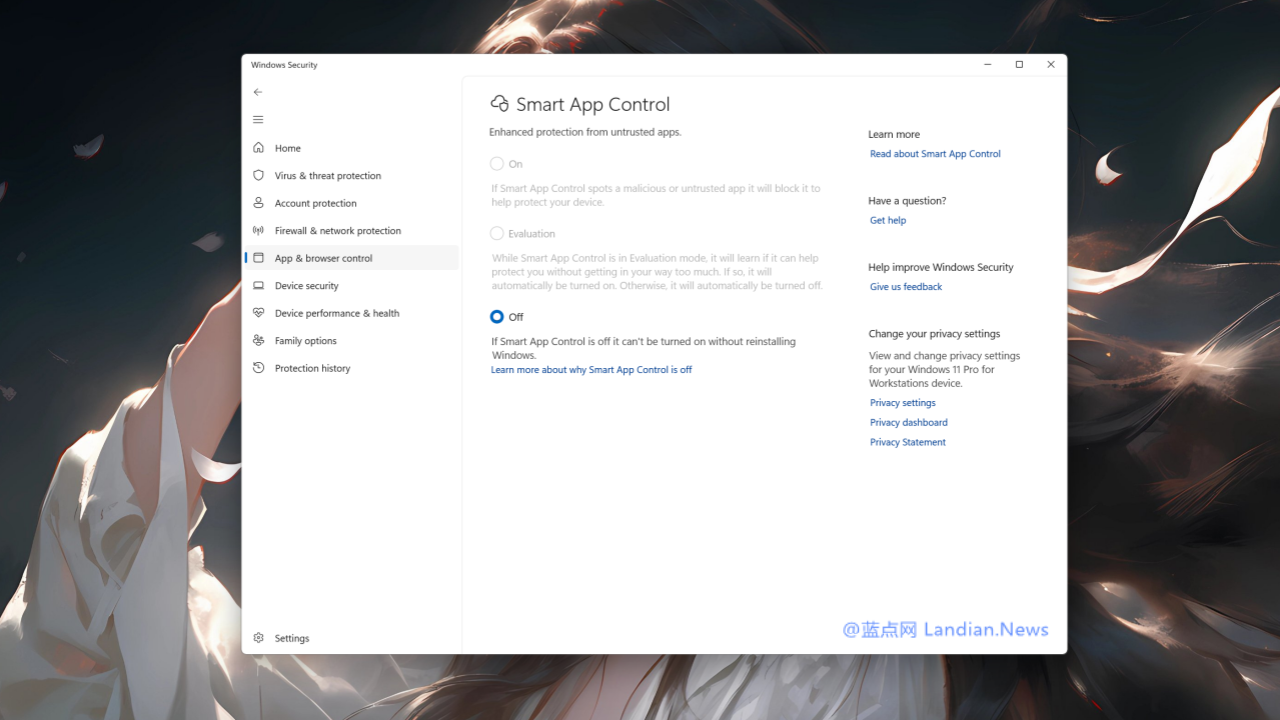The width and height of the screenshot is (1280, 720).
Task: Open Read about Smart App Control link
Action: click(935, 154)
